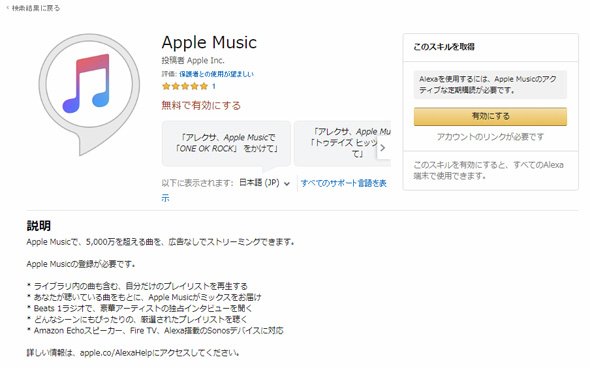Click the first gold rating star

point(166,86)
